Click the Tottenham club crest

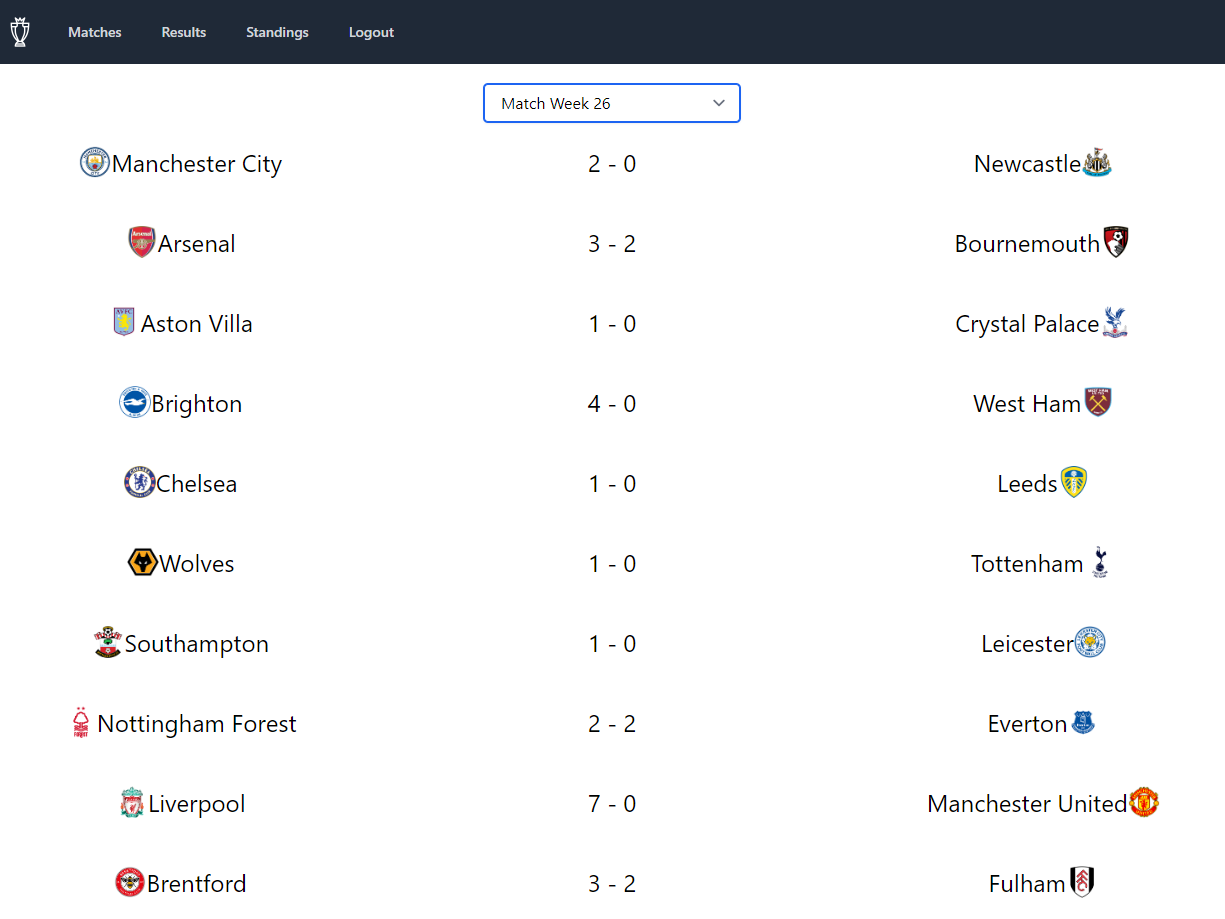1100,562
